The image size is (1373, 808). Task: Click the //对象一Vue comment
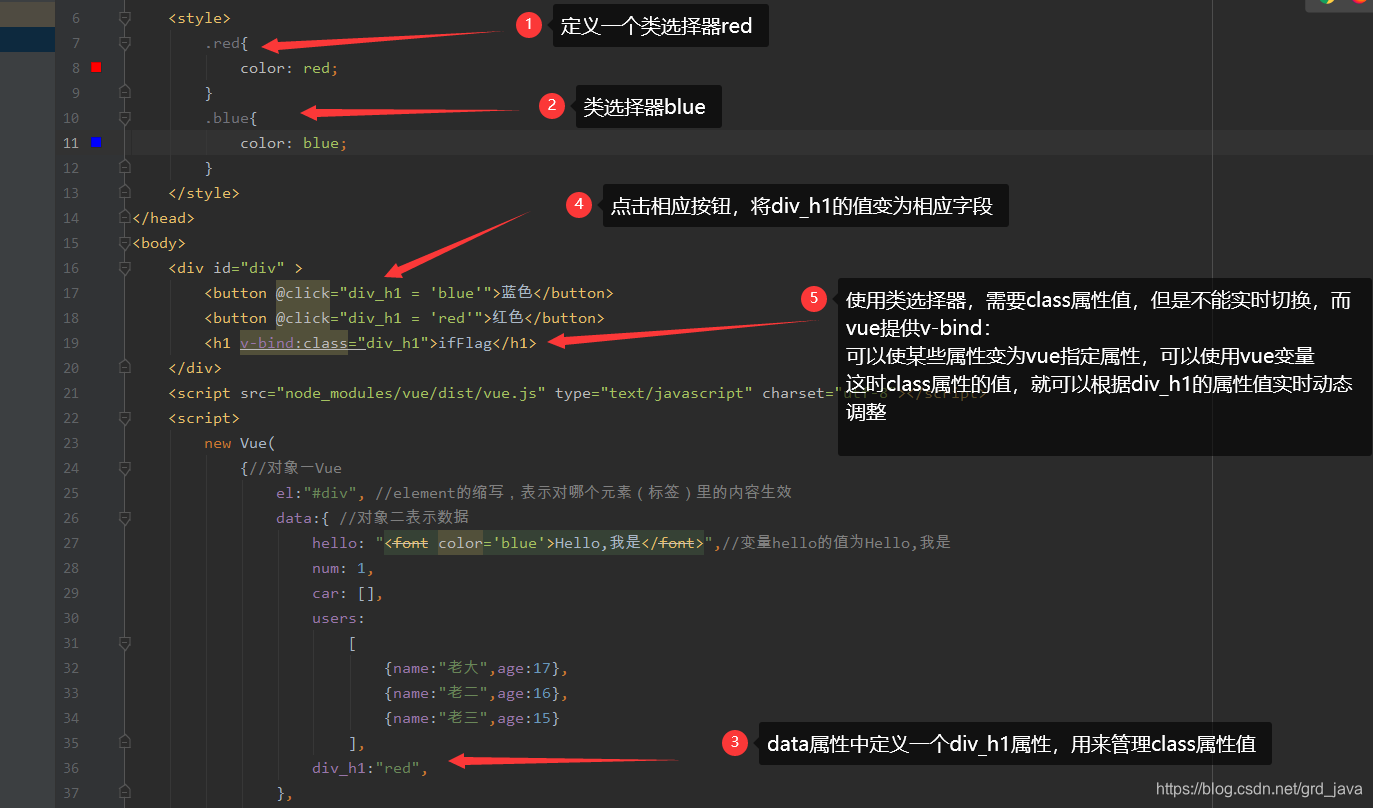[x=295, y=468]
